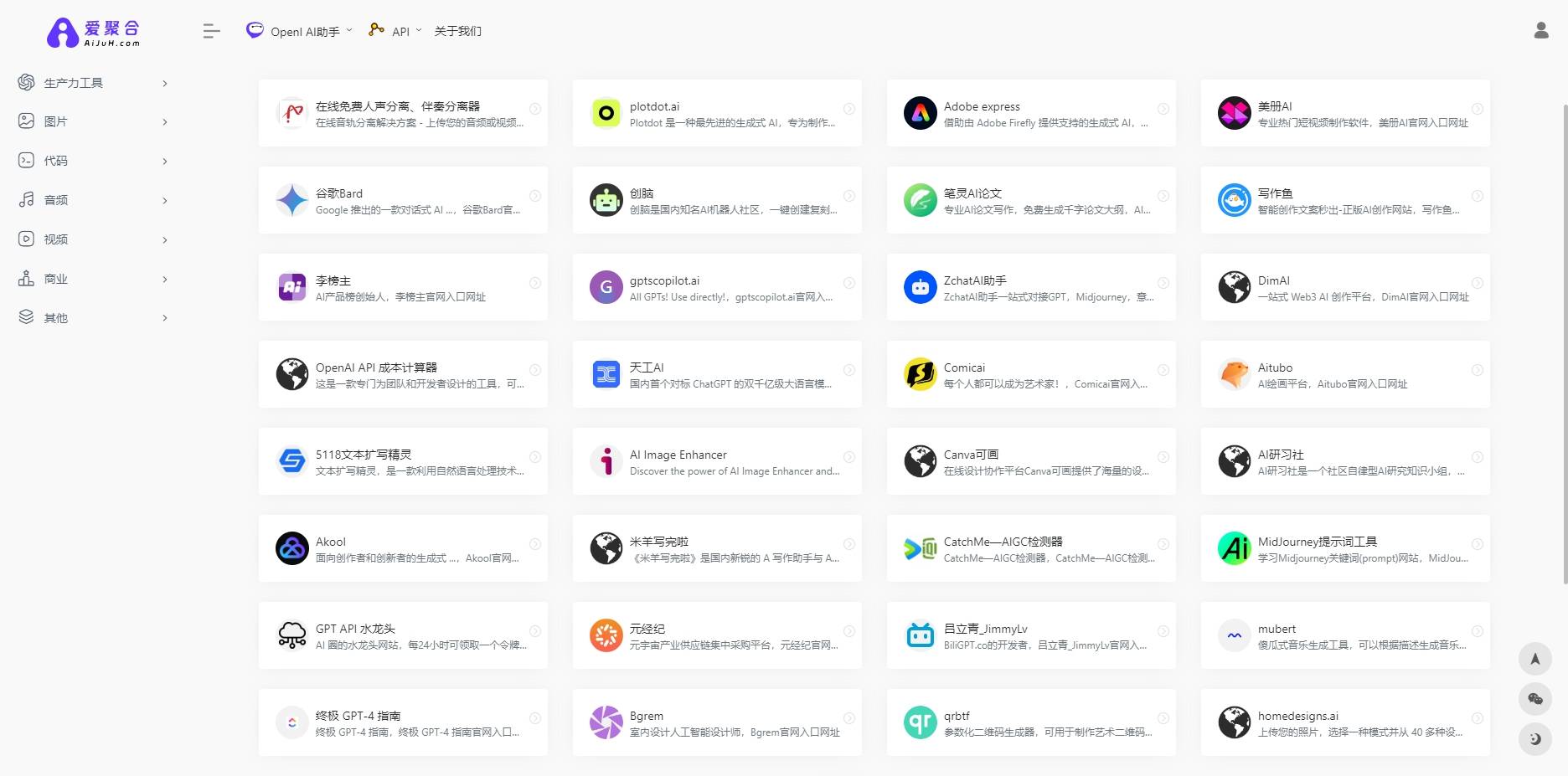Click the 终极 GPT-4 指南 card icon

coord(292,722)
